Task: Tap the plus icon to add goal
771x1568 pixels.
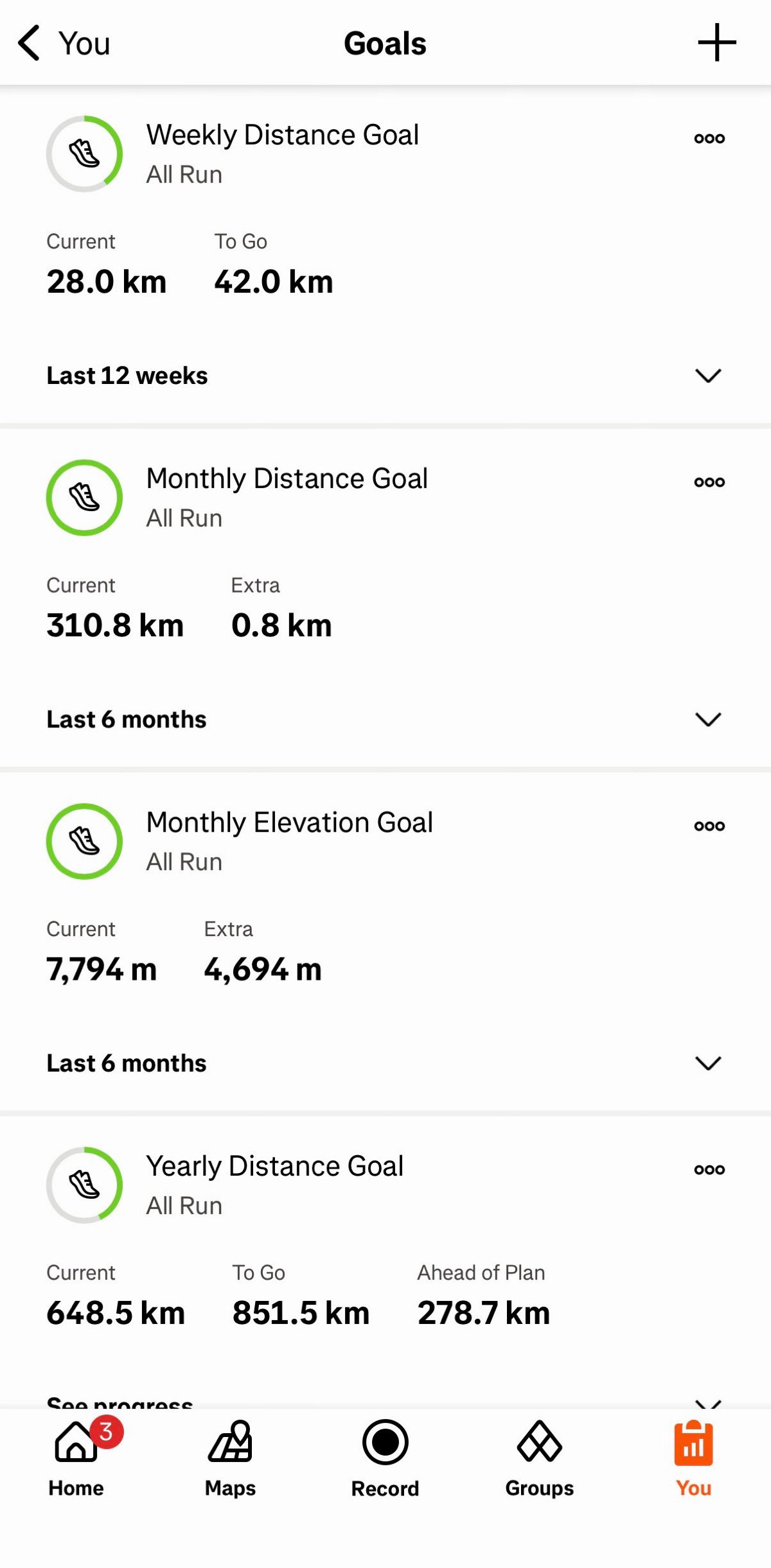Action: click(x=716, y=43)
